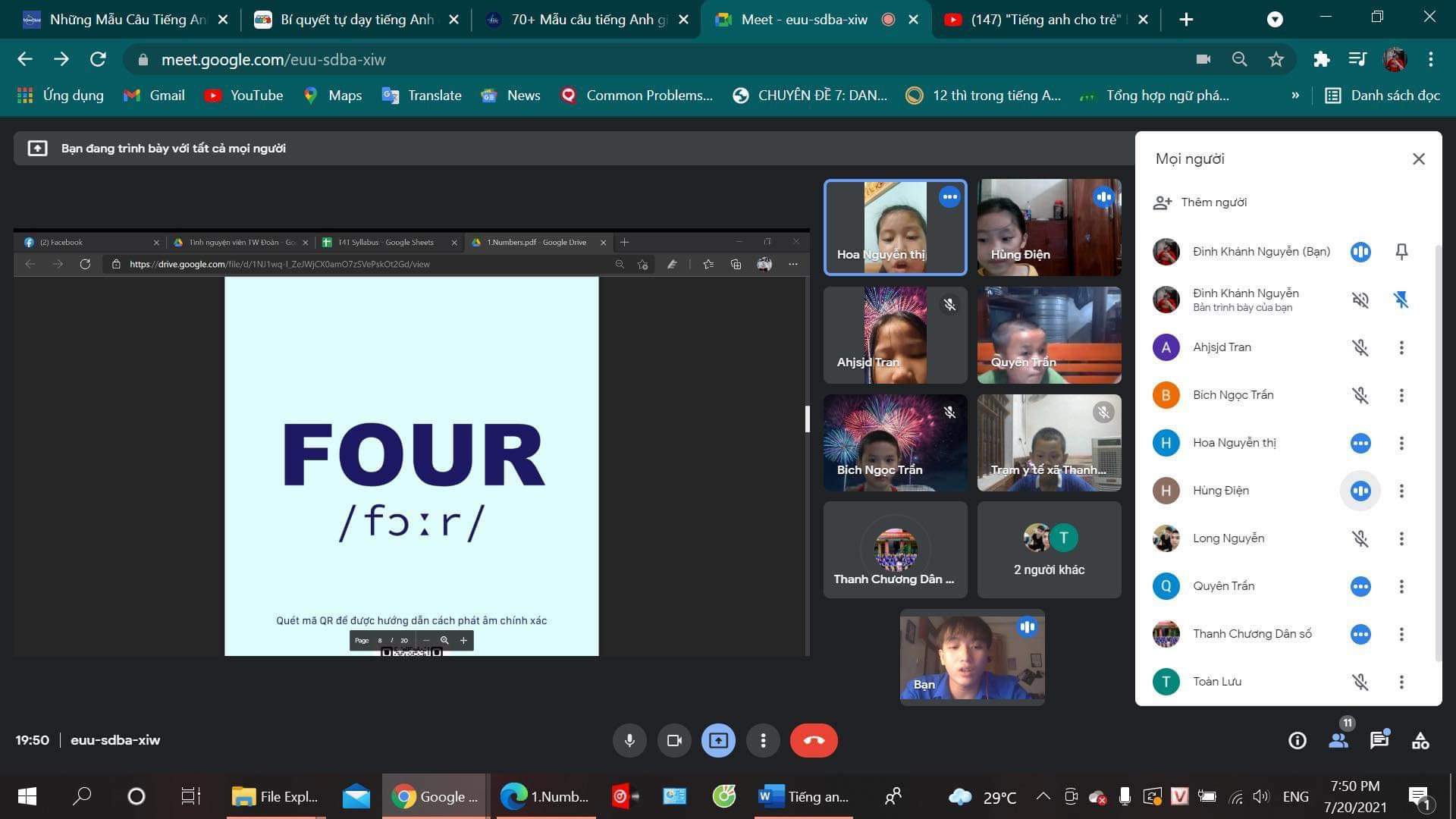Open the chat with everyone panel
Image resolution: width=1456 pixels, height=819 pixels.
tap(1379, 741)
